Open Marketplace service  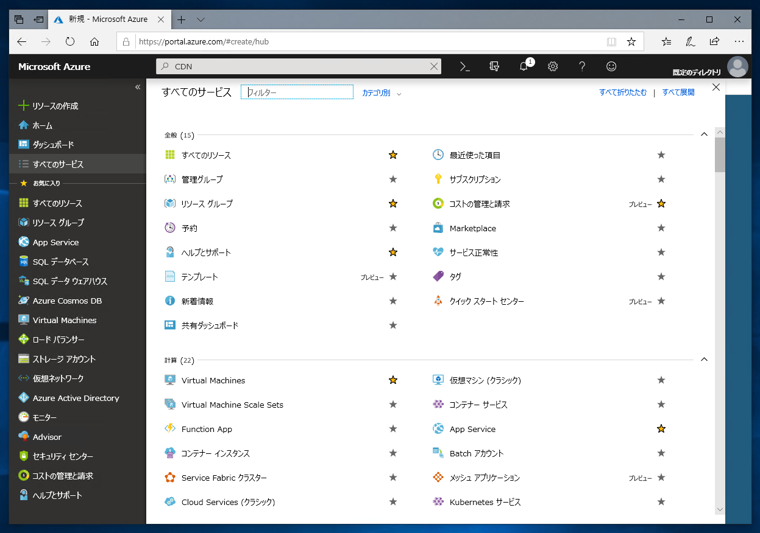pyautogui.click(x=473, y=228)
